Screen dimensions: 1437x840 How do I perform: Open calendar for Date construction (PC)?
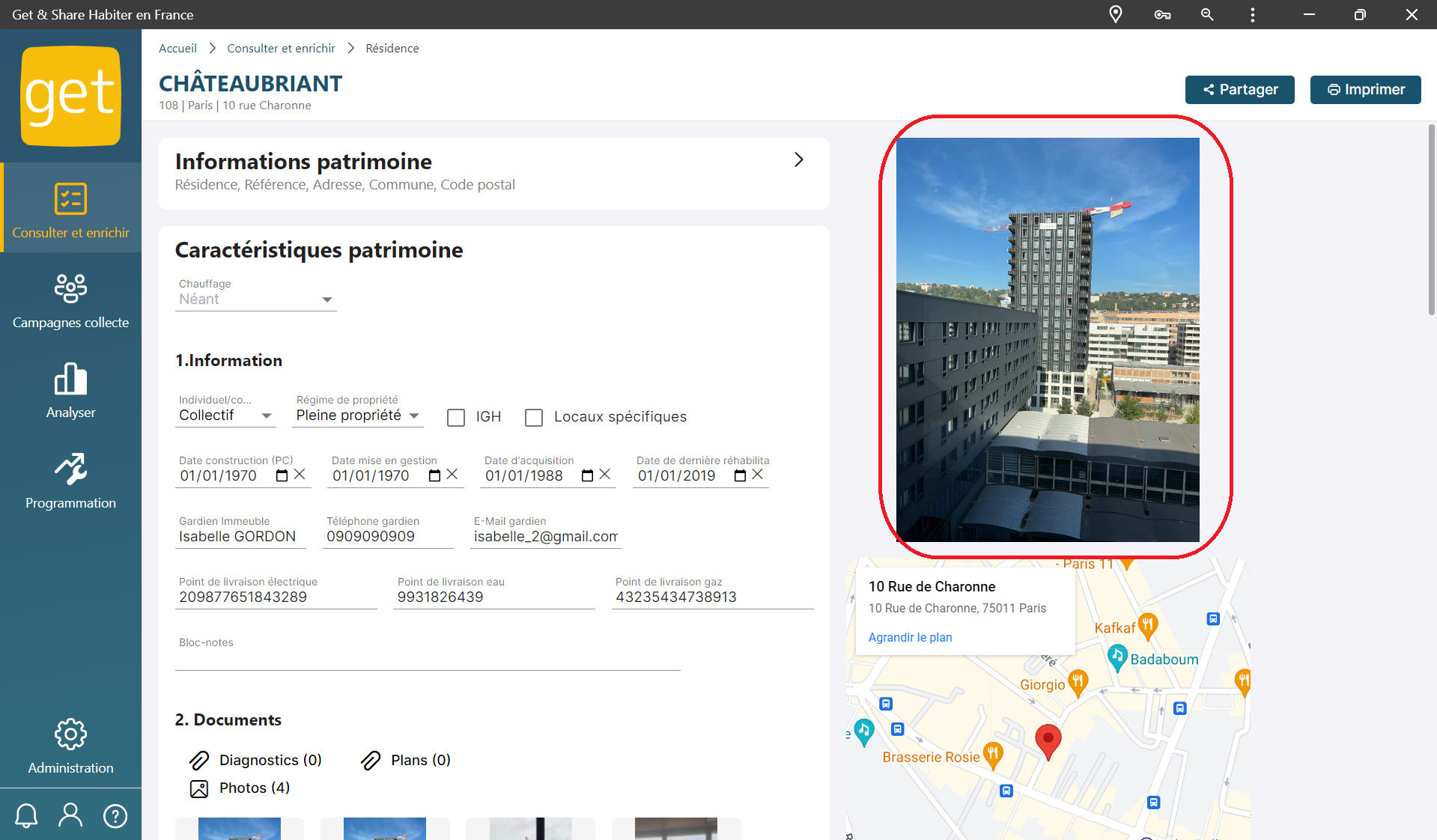pos(282,475)
